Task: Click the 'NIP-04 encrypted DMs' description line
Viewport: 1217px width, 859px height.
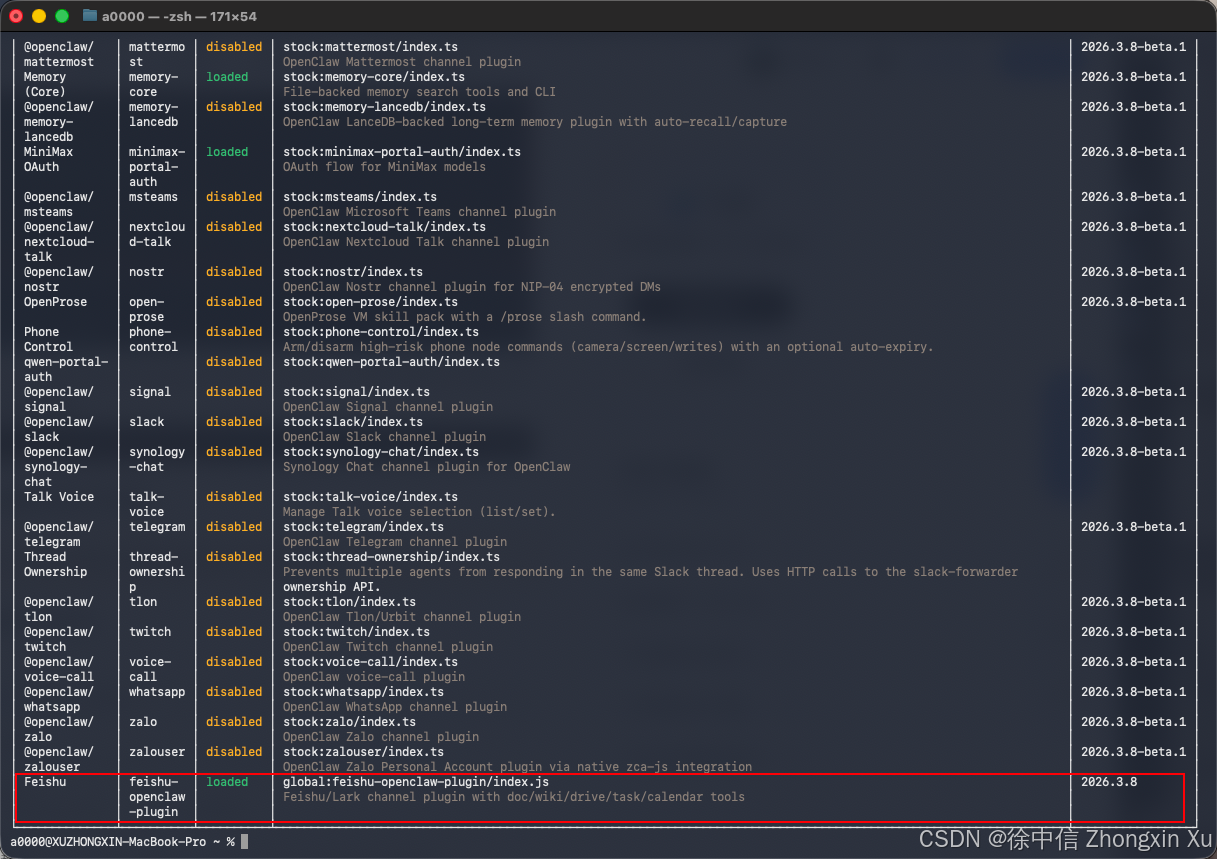Action: [x=472, y=287]
